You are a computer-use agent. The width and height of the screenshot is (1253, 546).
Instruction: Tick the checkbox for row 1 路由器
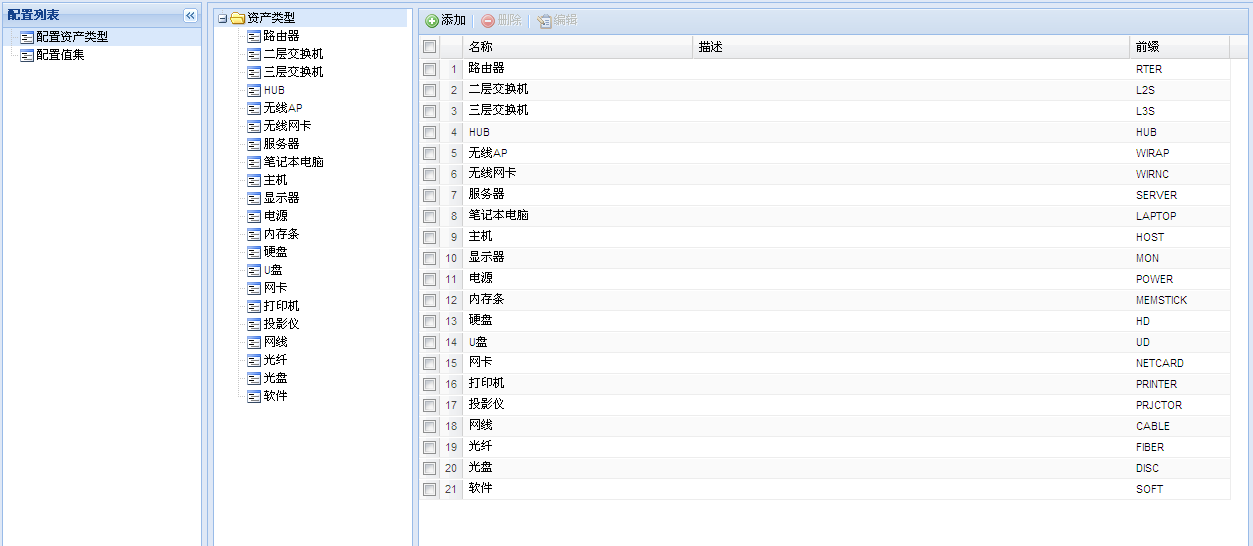(429, 69)
